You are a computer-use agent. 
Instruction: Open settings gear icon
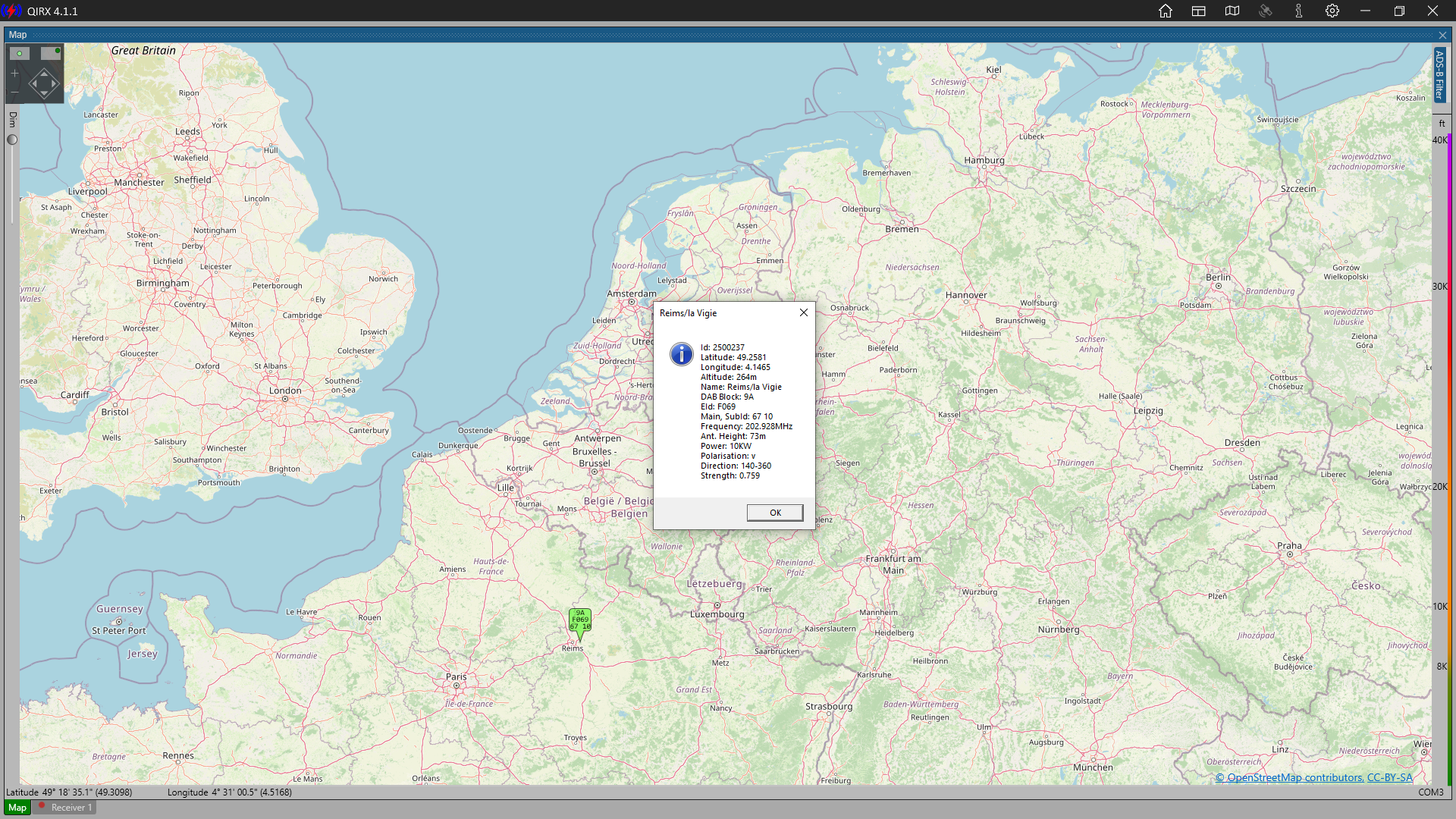[x=1332, y=11]
